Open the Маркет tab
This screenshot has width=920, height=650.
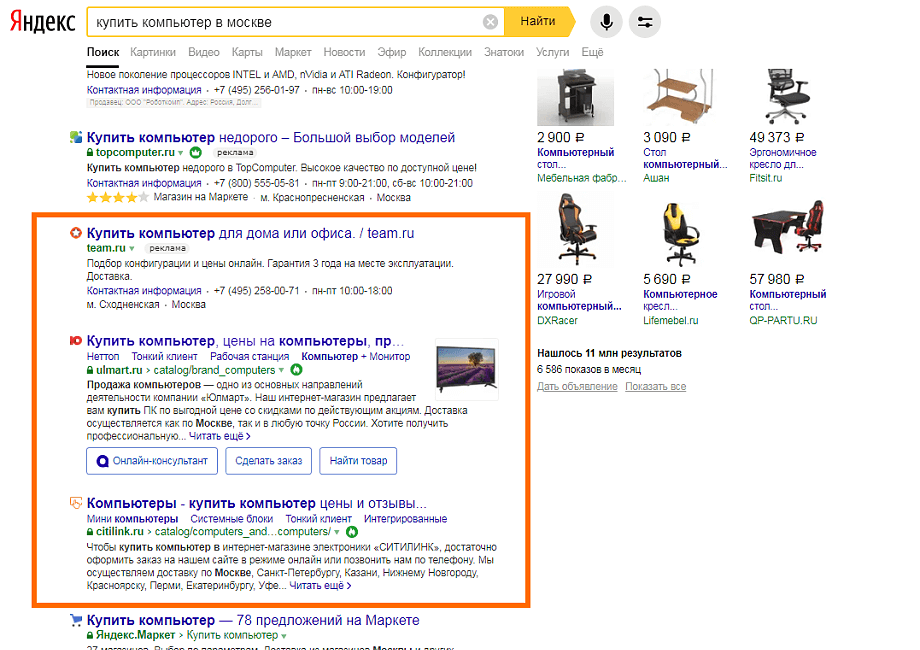[293, 52]
